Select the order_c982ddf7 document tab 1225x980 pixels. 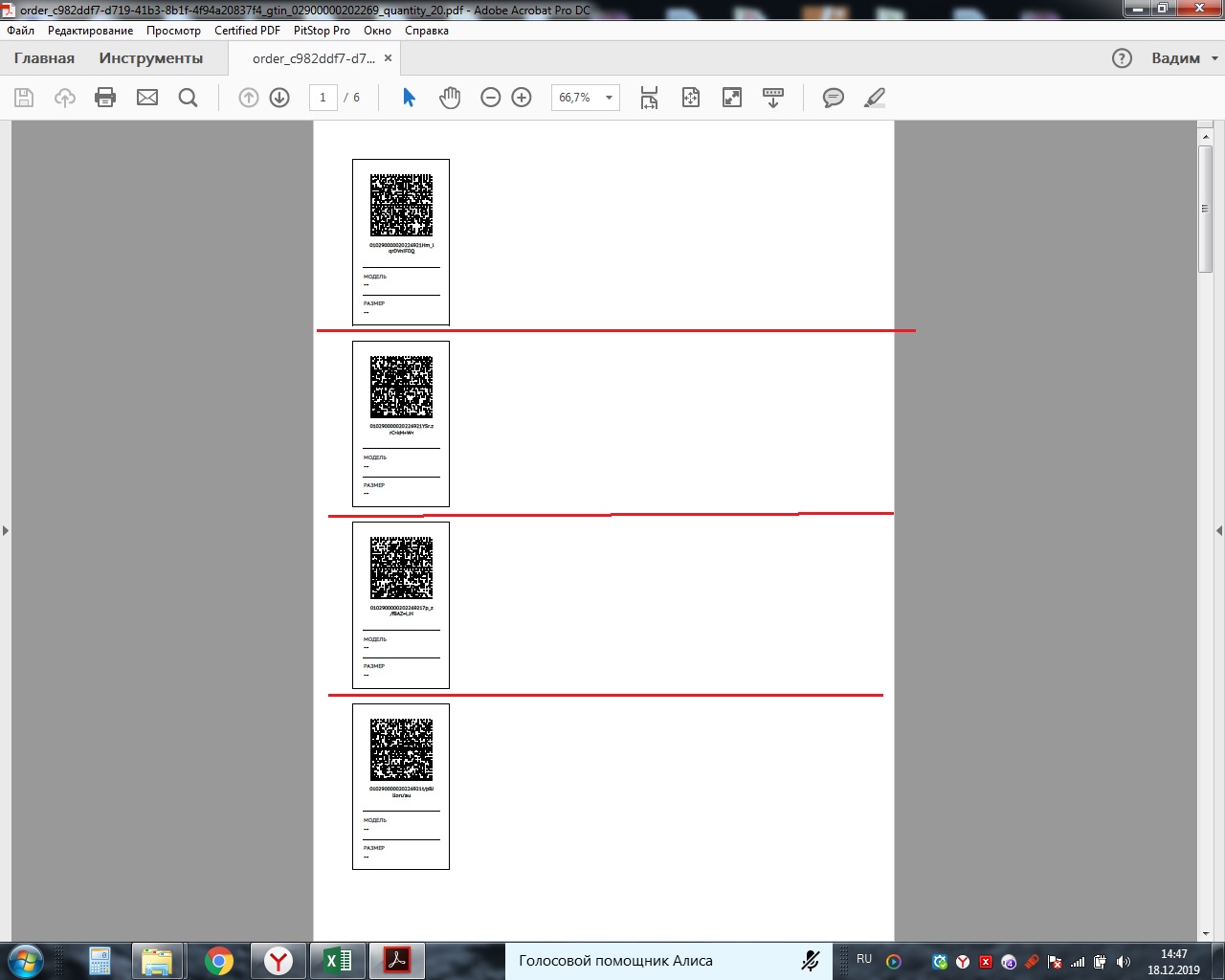314,58
